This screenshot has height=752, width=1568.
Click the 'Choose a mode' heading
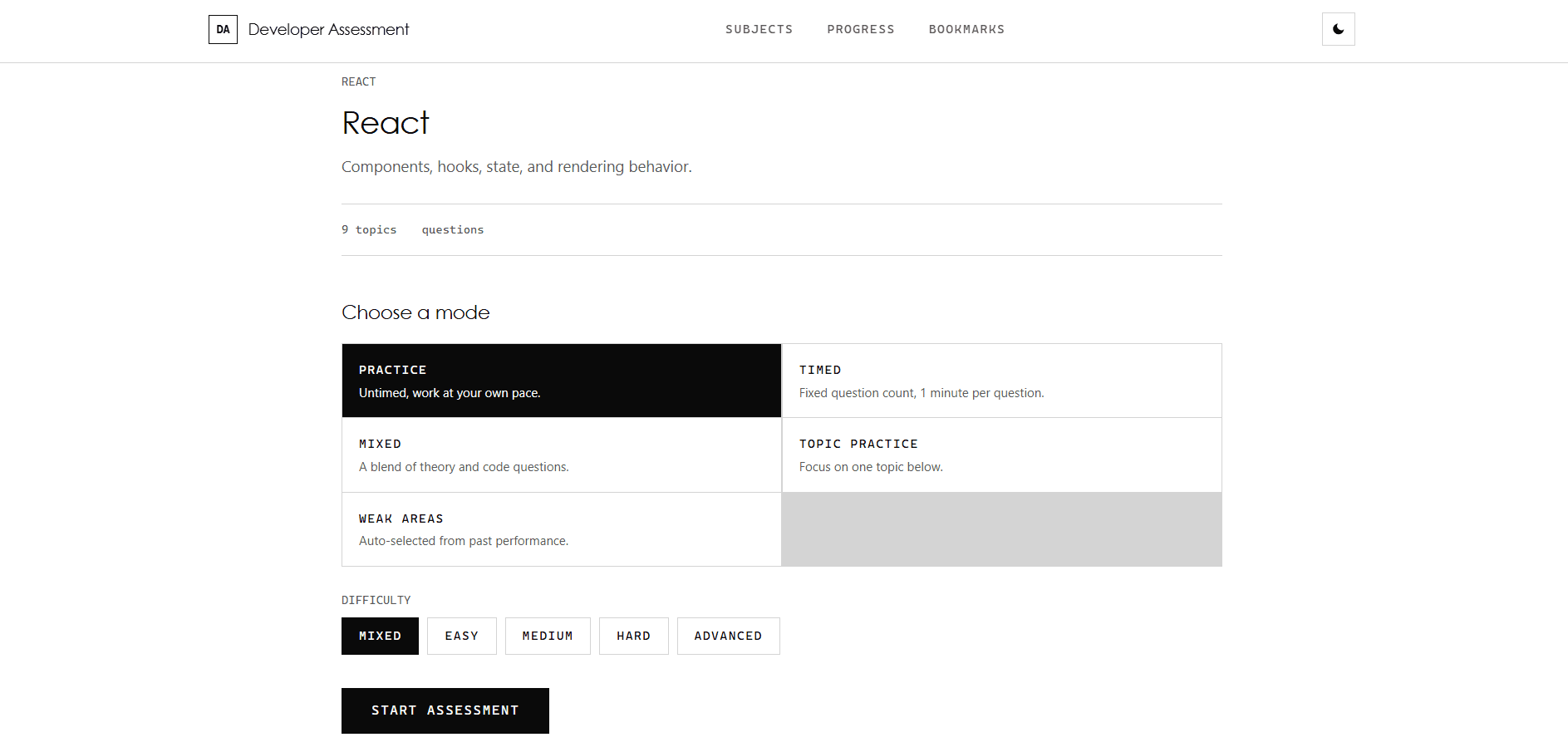[x=415, y=312]
